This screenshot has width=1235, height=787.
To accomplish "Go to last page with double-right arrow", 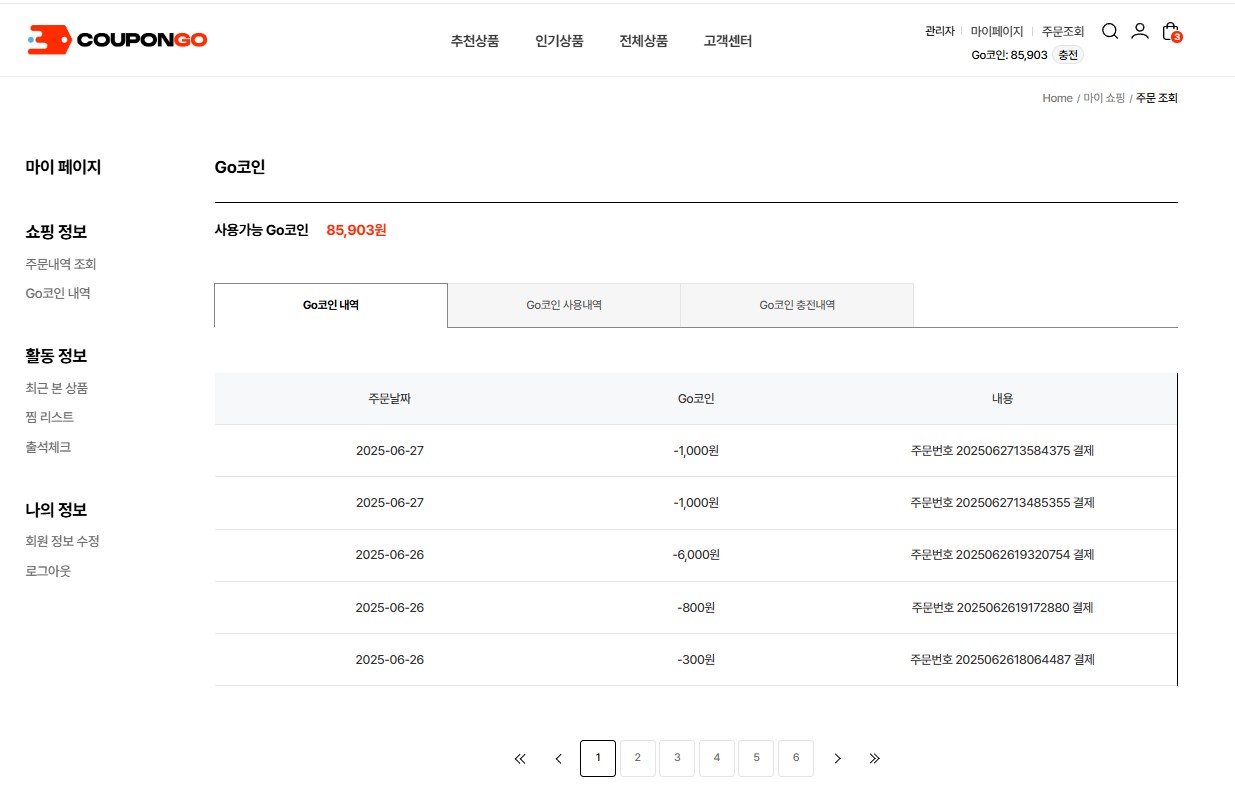I will tap(875, 758).
